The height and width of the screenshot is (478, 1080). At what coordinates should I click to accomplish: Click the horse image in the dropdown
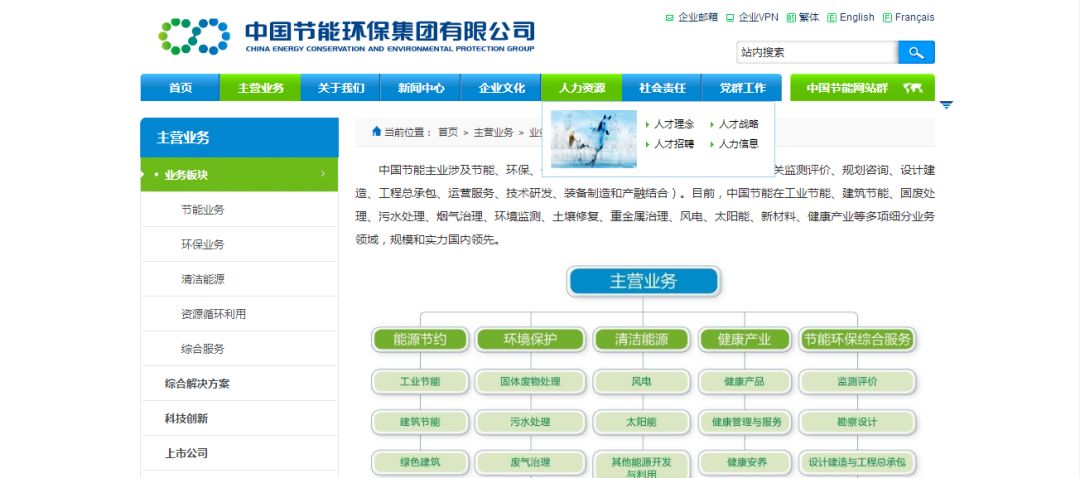[x=594, y=139]
